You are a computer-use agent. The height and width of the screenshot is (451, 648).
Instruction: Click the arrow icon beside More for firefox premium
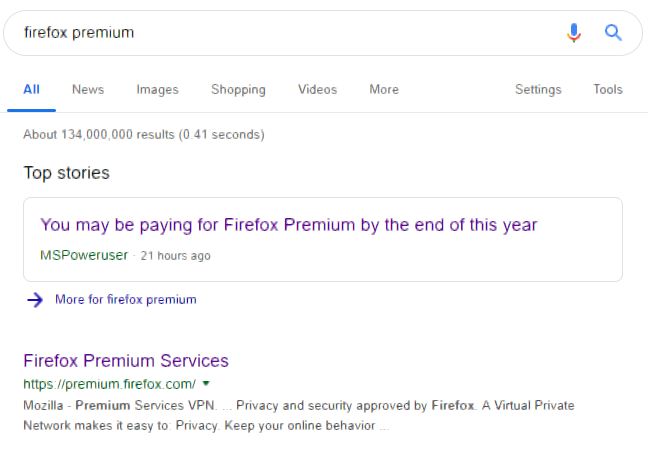click(x=35, y=300)
